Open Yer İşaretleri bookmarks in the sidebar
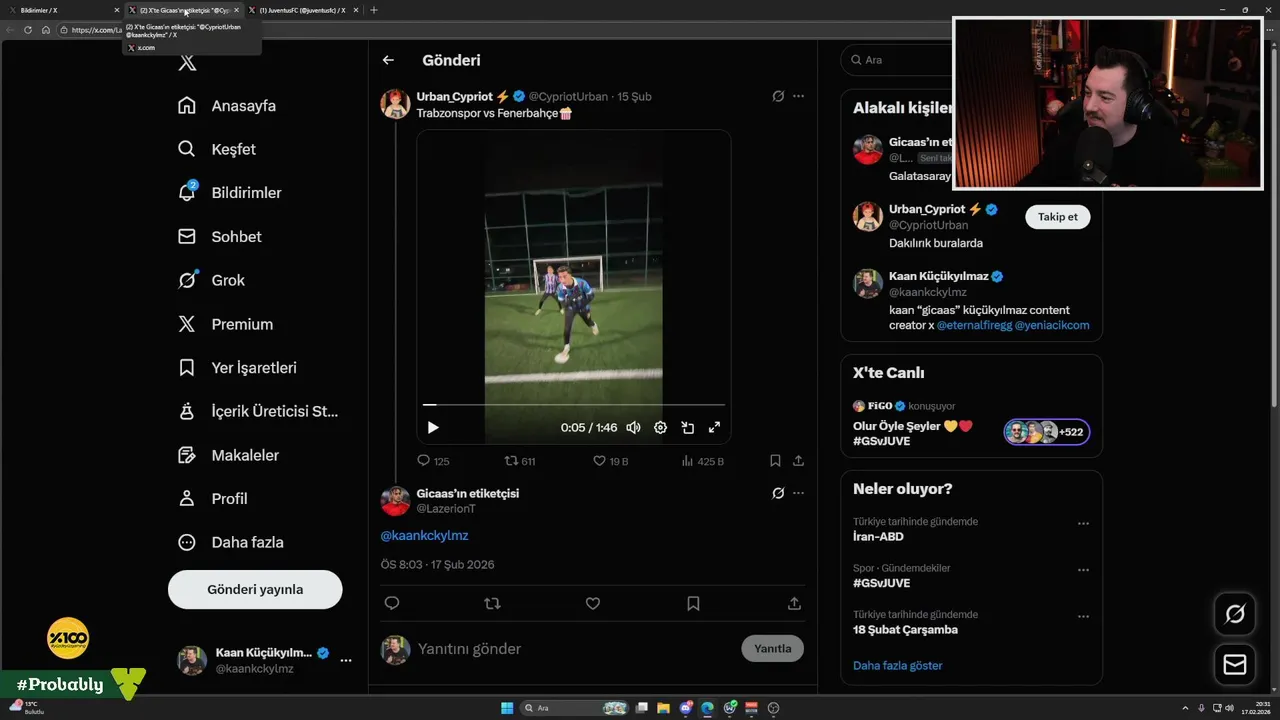The image size is (1280, 720). coord(237,368)
